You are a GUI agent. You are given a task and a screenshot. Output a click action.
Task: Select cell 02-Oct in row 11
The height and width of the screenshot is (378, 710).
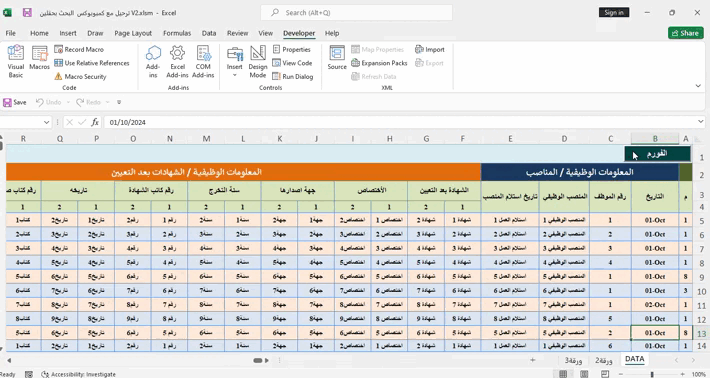655,305
